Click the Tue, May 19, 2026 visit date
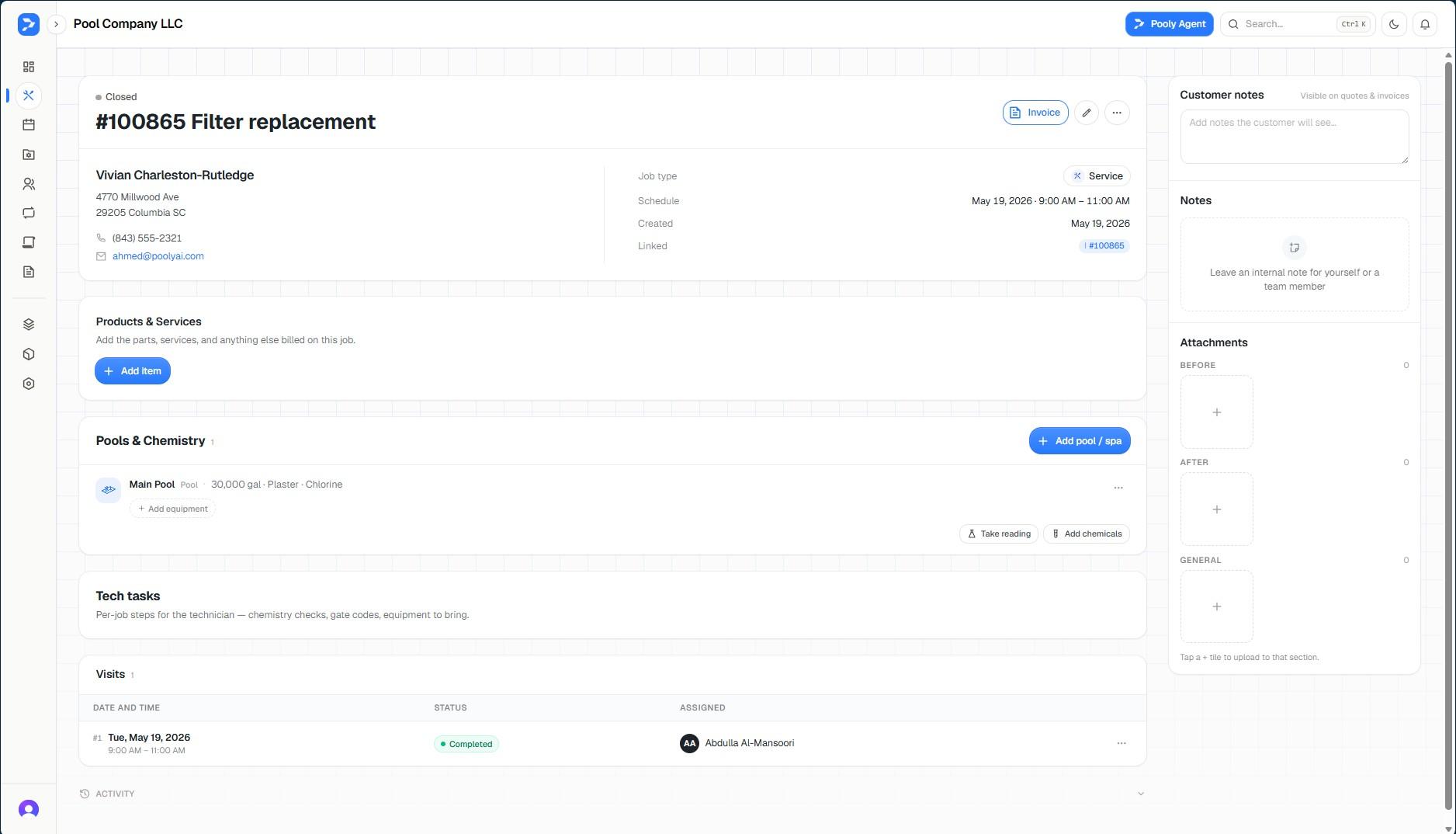Image resolution: width=1456 pixels, height=834 pixels. (x=149, y=738)
